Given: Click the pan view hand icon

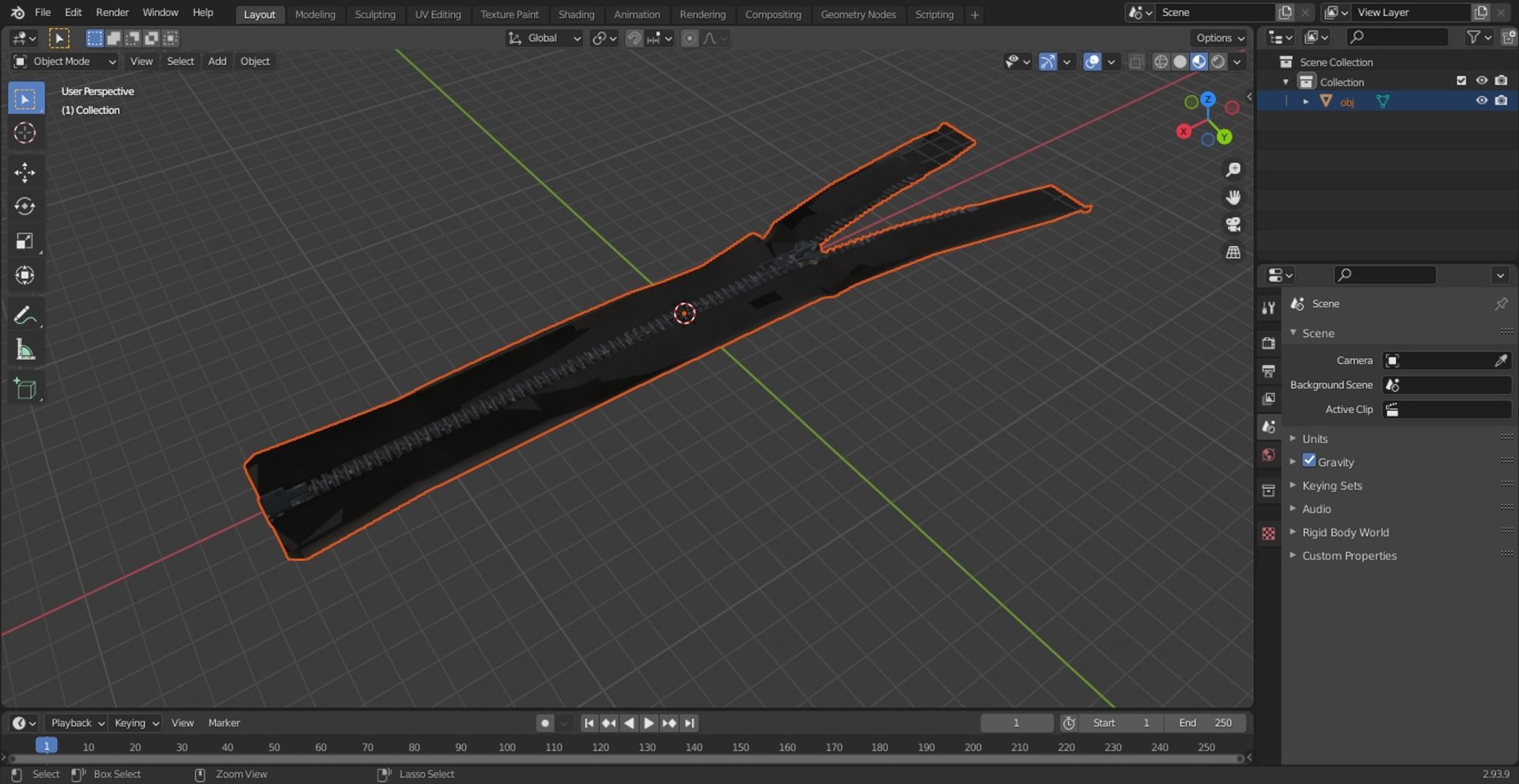Looking at the screenshot, I should coord(1233,198).
